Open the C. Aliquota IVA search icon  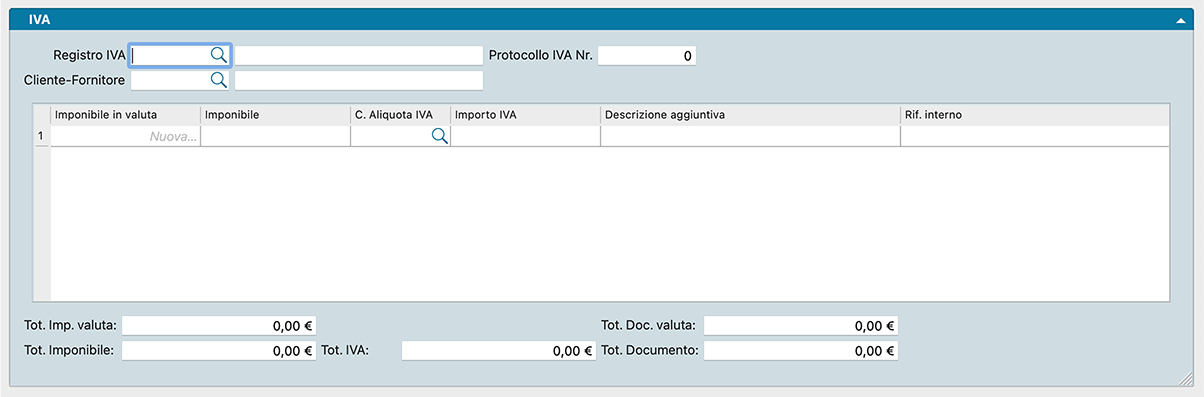click(439, 137)
